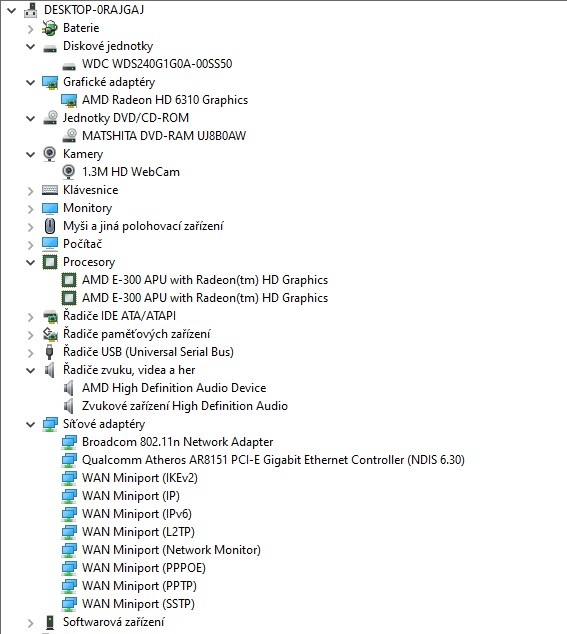The height and width of the screenshot is (634, 567).
Task: Click the battery icon next to Baterie
Action: (x=50, y=28)
